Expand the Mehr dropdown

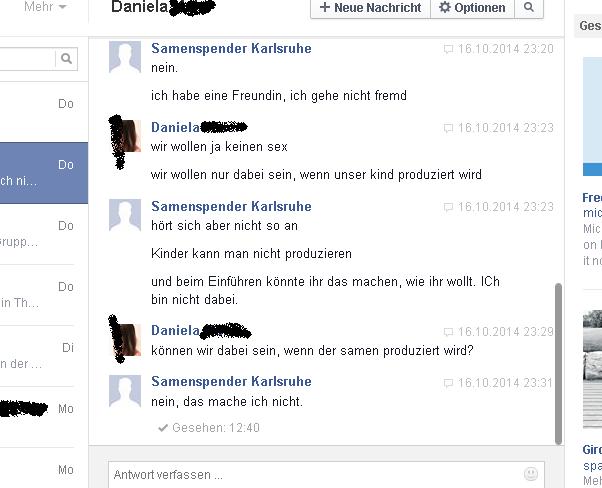point(45,7)
